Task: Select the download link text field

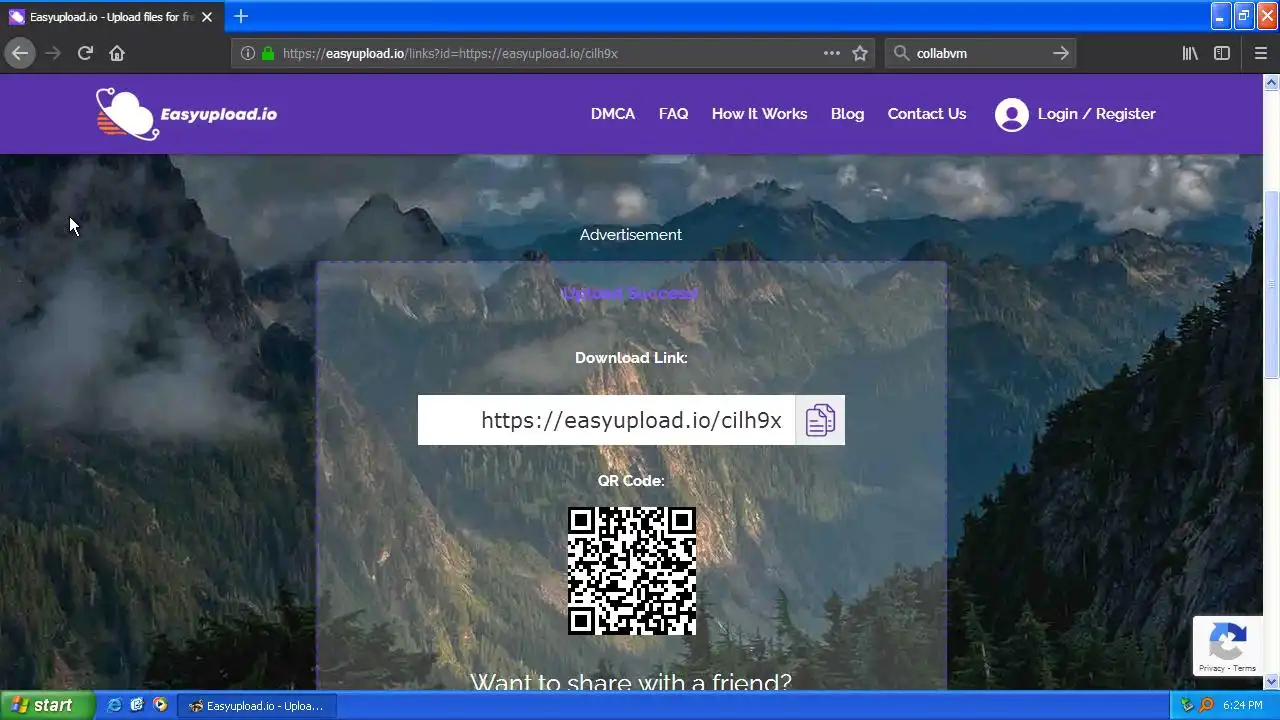Action: click(607, 420)
